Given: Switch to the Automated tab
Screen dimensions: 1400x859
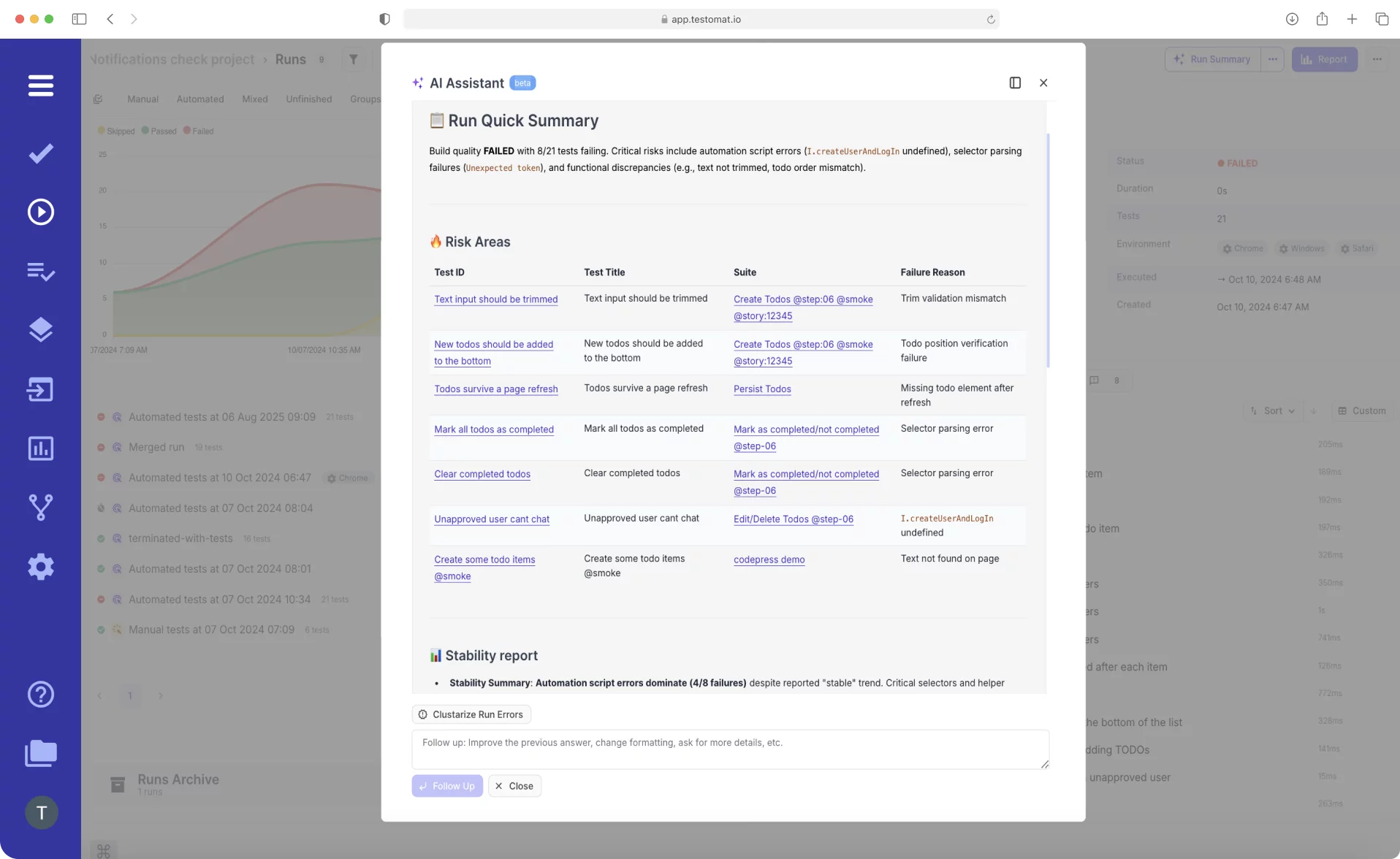Looking at the screenshot, I should 199,99.
